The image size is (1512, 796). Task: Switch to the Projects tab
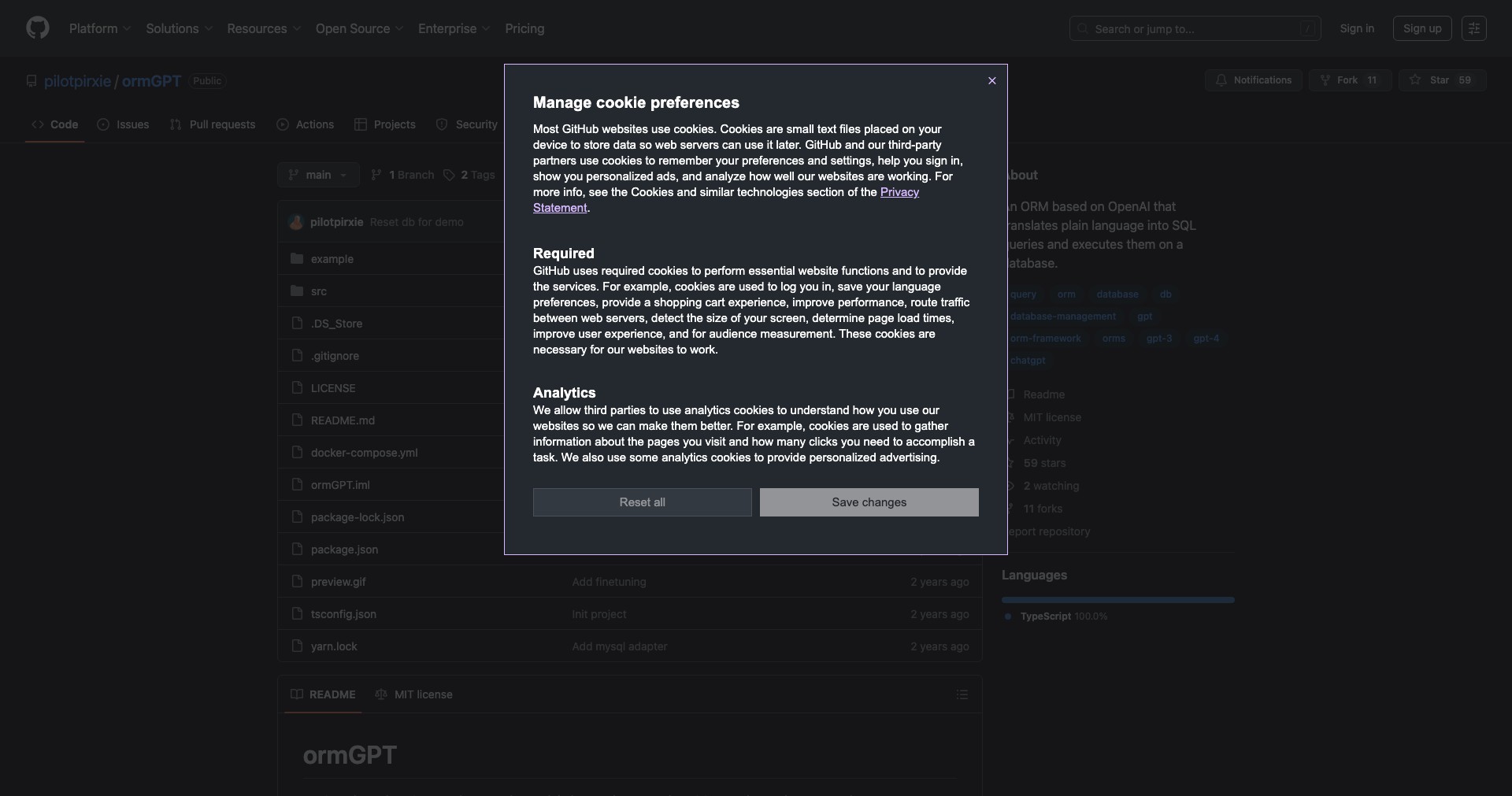point(384,124)
